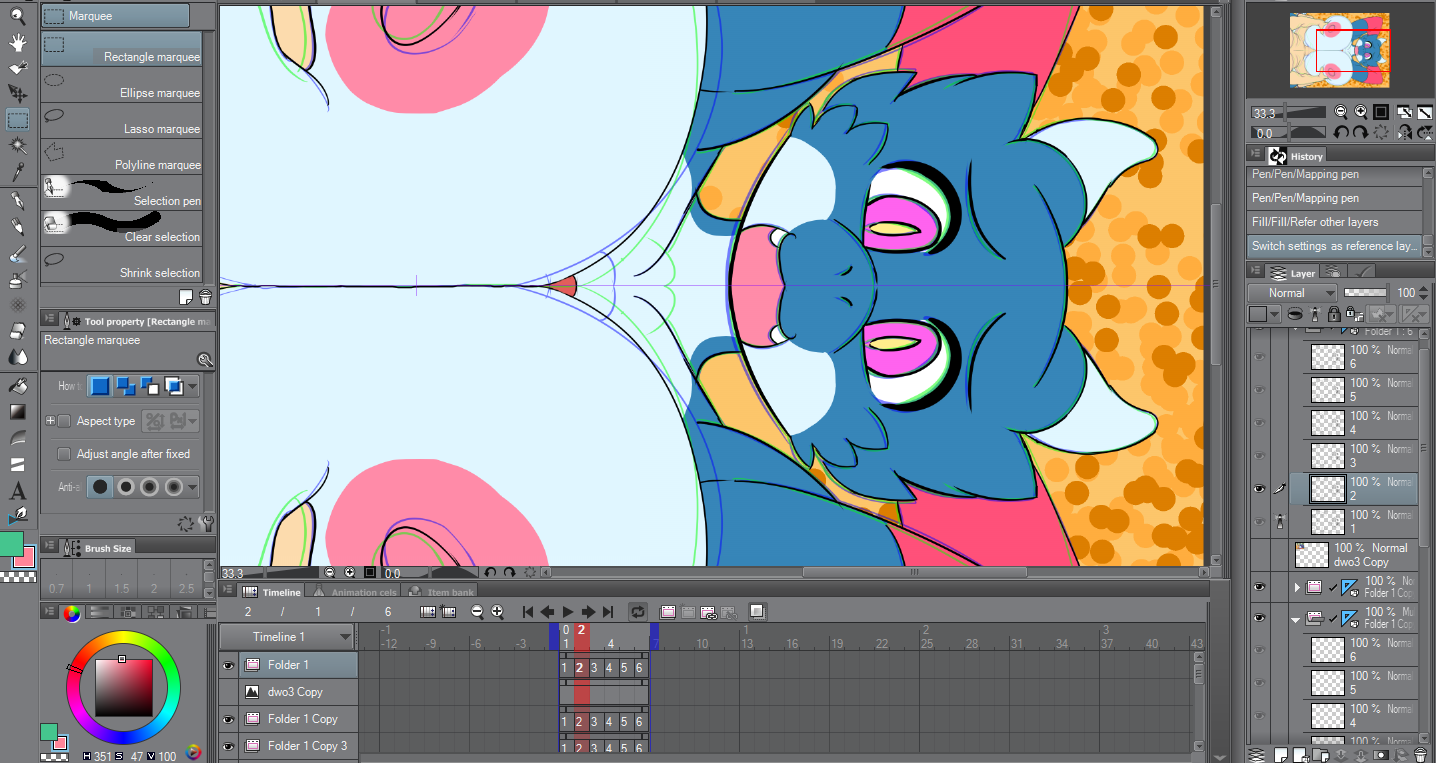Click frame 4 cel in Folder 1 track
This screenshot has height=763, width=1436.
(609, 668)
